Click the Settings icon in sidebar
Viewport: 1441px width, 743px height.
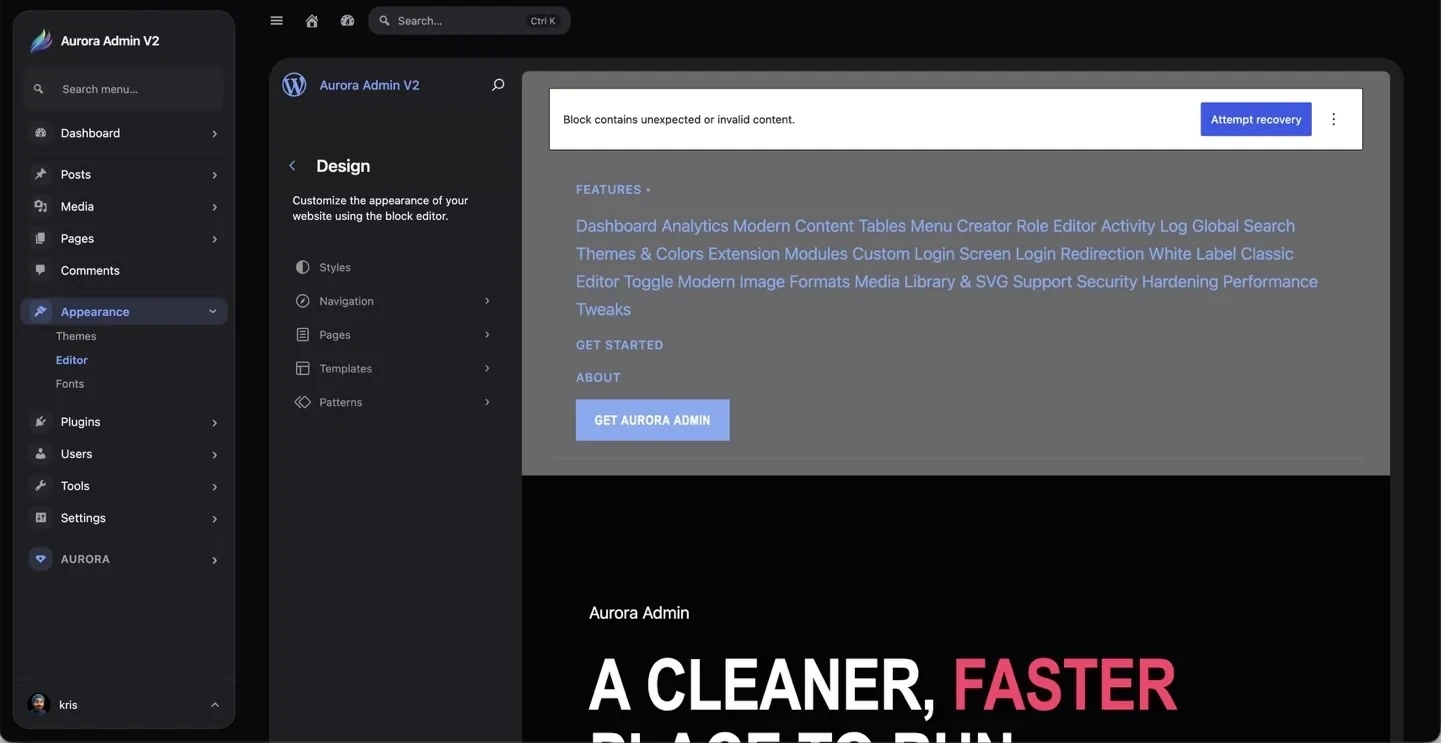pos(41,518)
